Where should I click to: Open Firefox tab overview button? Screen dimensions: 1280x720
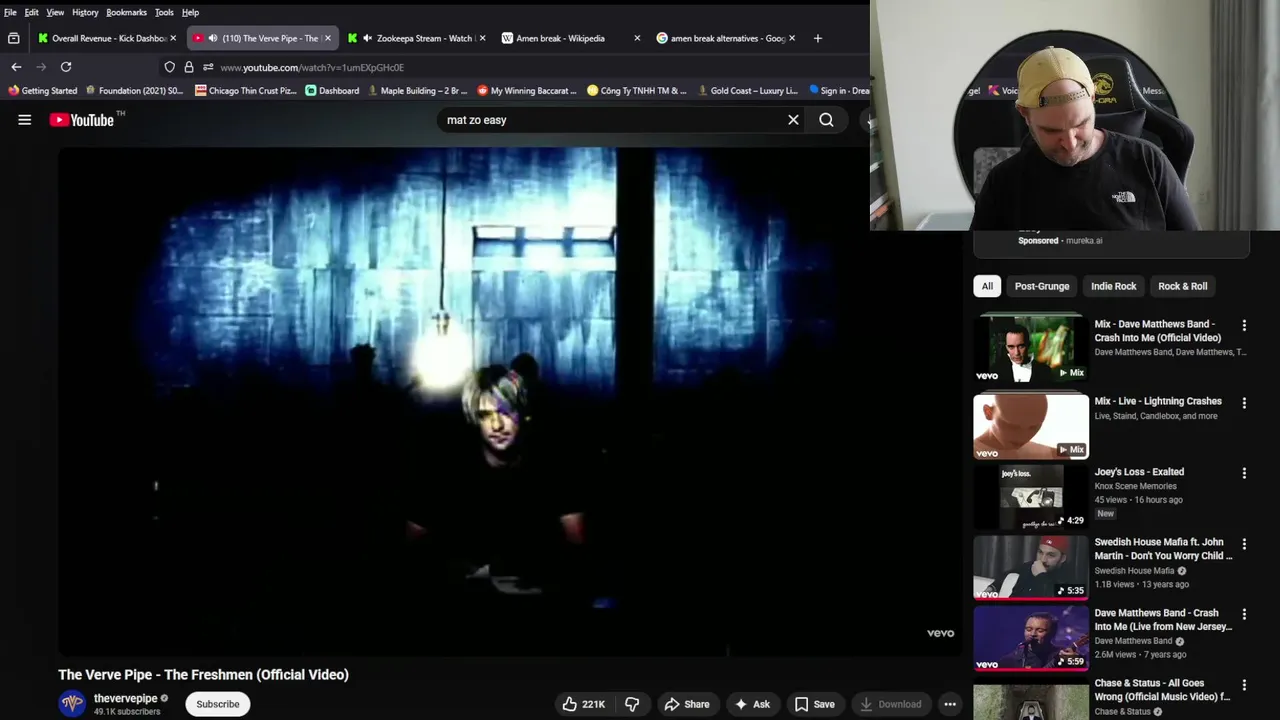(x=13, y=38)
